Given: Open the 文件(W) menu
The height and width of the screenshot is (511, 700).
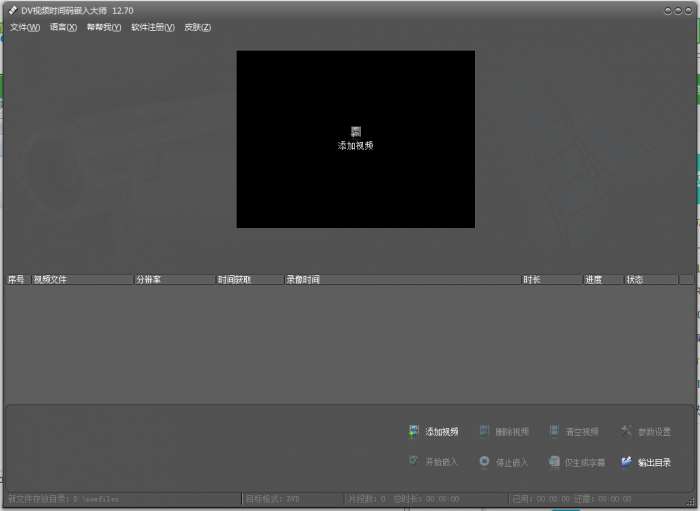Looking at the screenshot, I should coord(25,27).
